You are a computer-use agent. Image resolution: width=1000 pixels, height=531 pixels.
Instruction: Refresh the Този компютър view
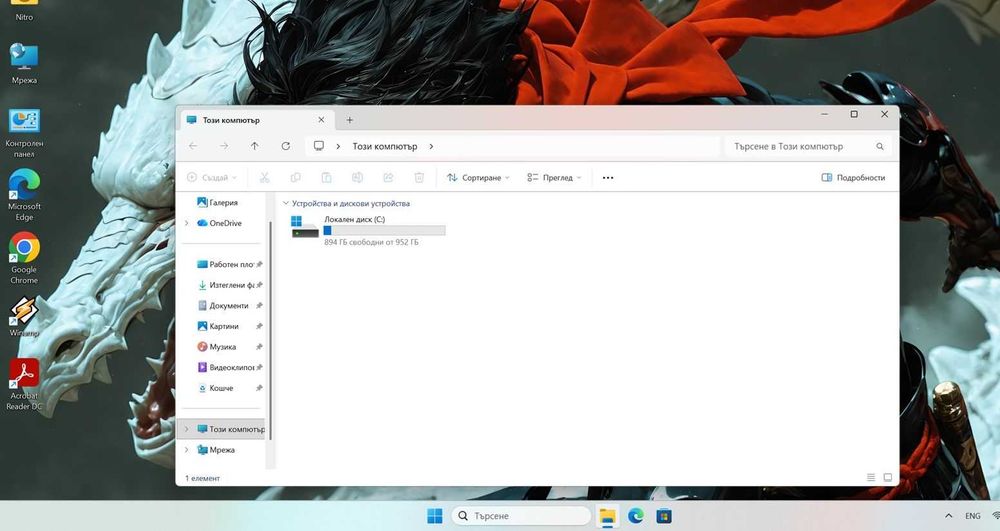(x=286, y=146)
